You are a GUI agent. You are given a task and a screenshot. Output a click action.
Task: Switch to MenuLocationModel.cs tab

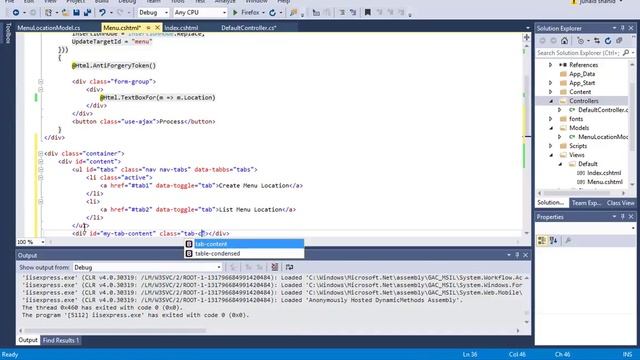pos(49,28)
